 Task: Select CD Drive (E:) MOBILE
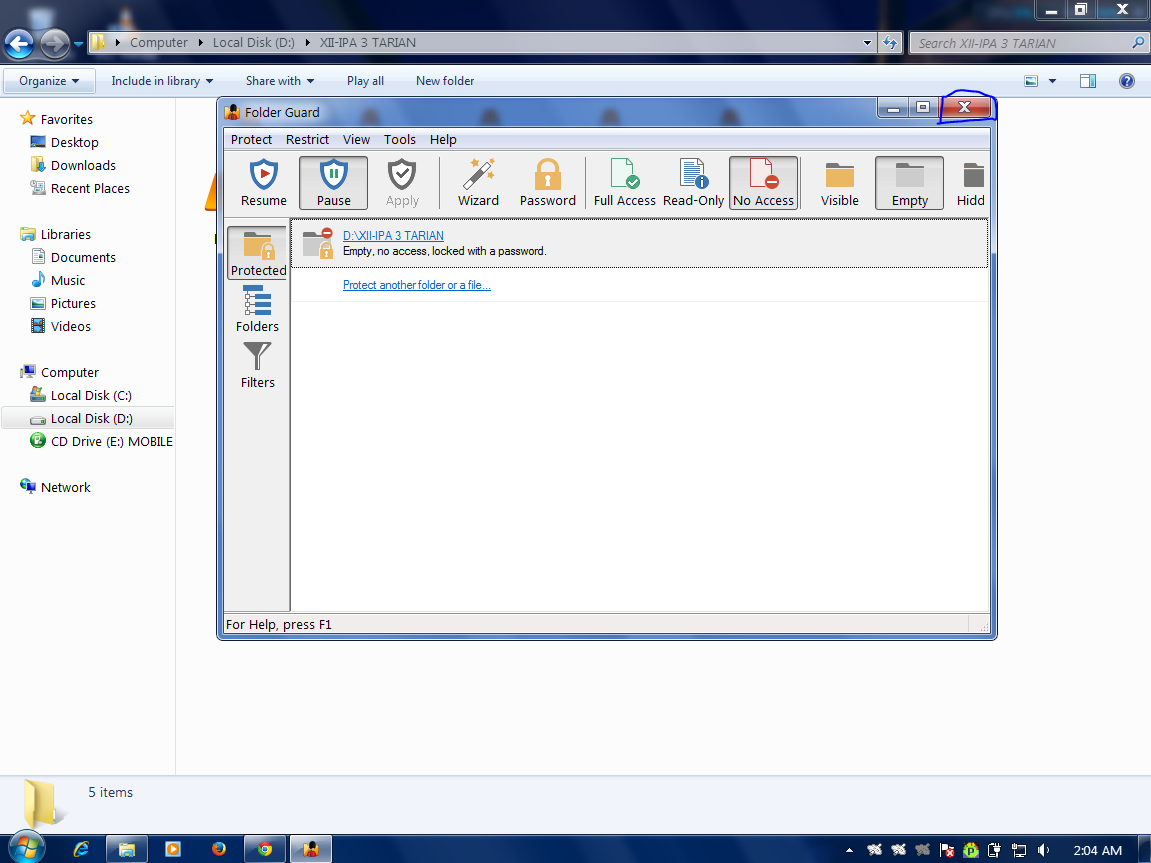click(x=111, y=441)
